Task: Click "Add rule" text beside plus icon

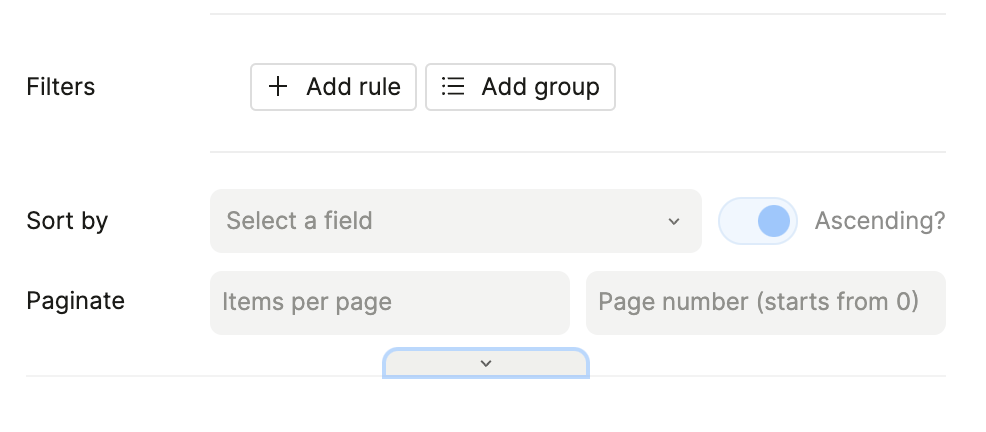Action: 353,87
